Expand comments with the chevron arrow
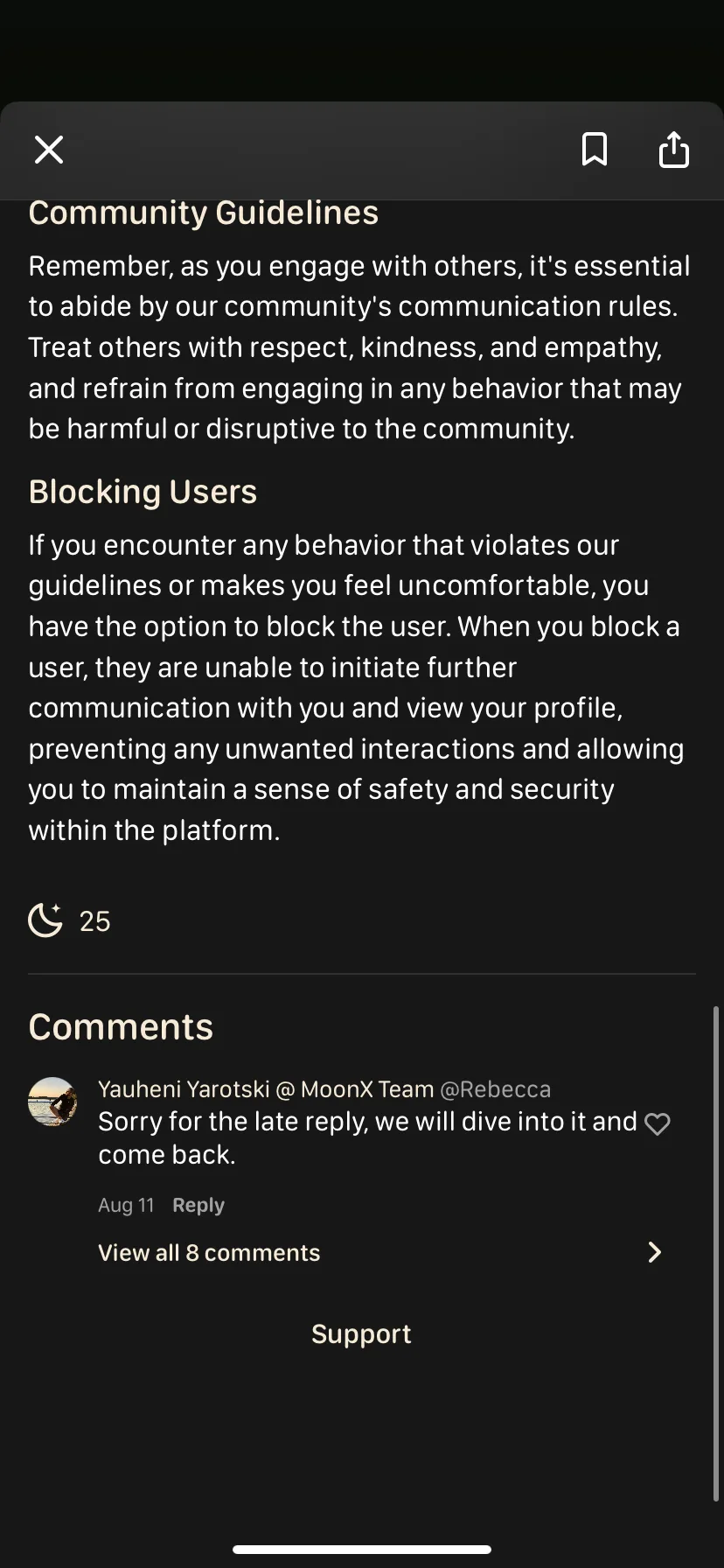Screen dimensions: 724x1568 (x=654, y=1252)
